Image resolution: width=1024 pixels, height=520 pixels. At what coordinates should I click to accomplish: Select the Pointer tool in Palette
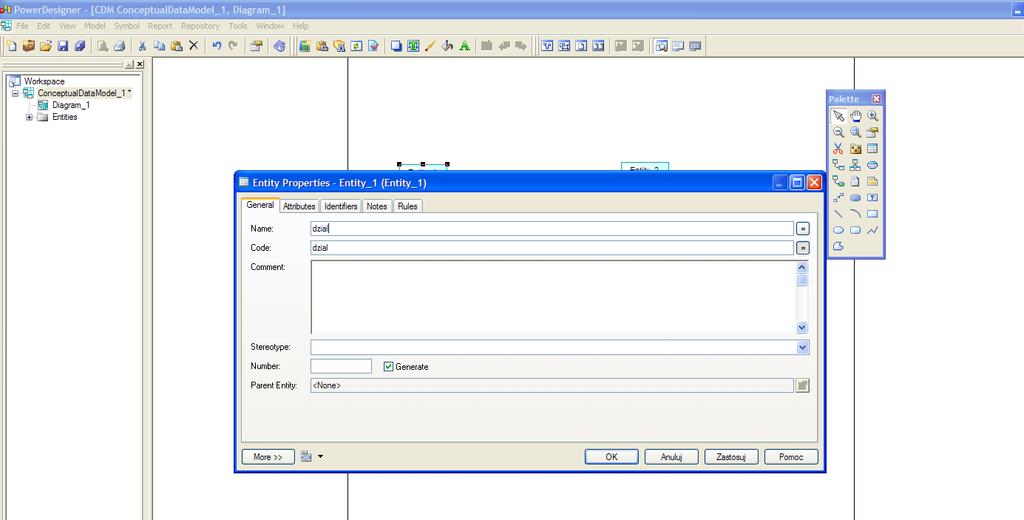pos(838,116)
